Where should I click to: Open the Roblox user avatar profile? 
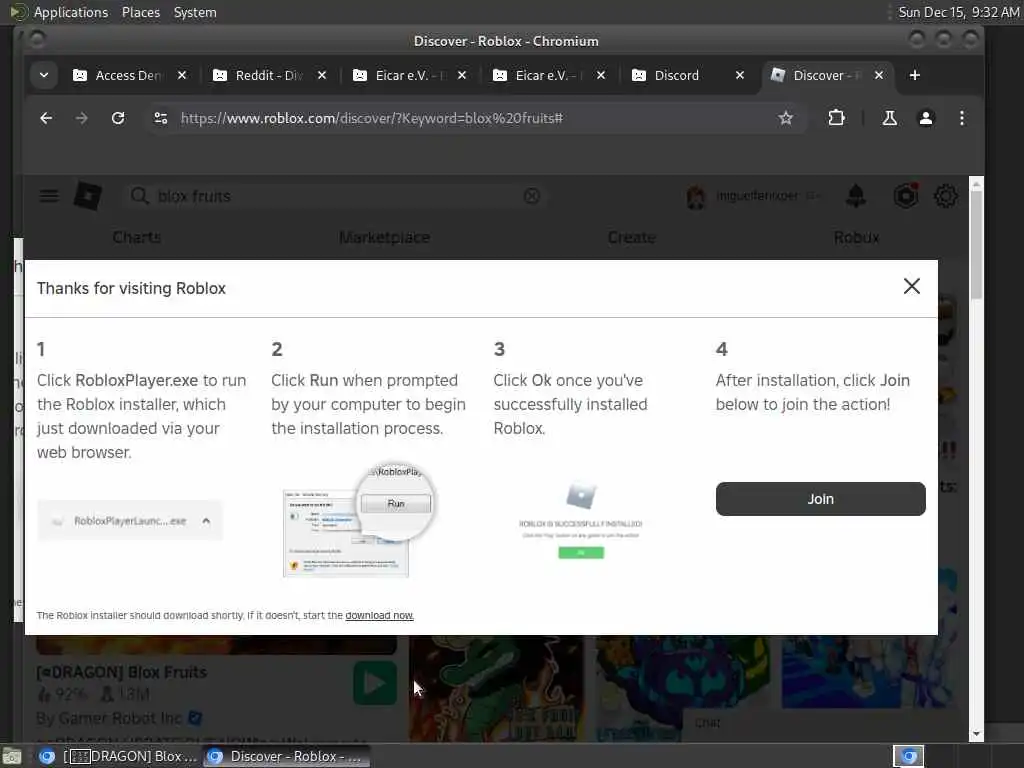click(696, 196)
